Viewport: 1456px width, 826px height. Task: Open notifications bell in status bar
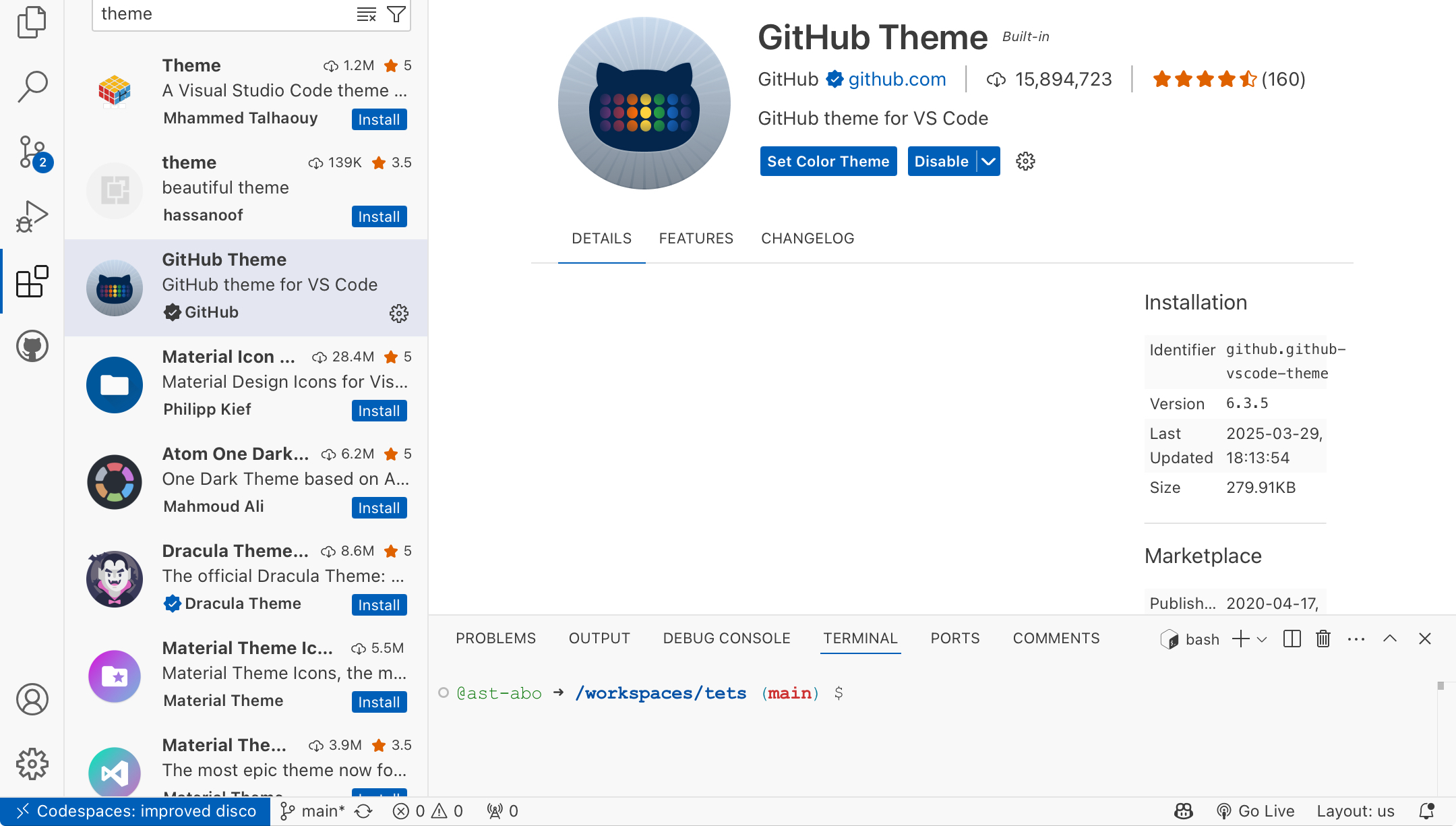(x=1426, y=811)
